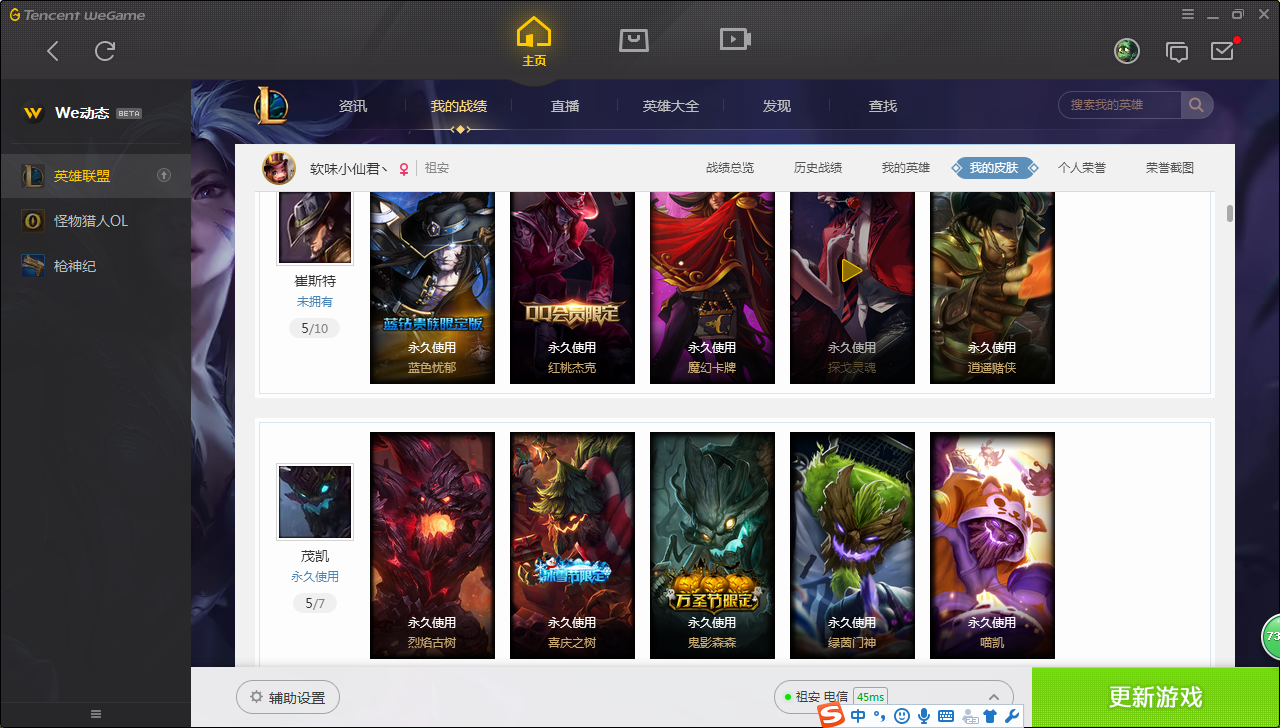
Task: Click the 枪神纪 game icon
Action: [33, 266]
